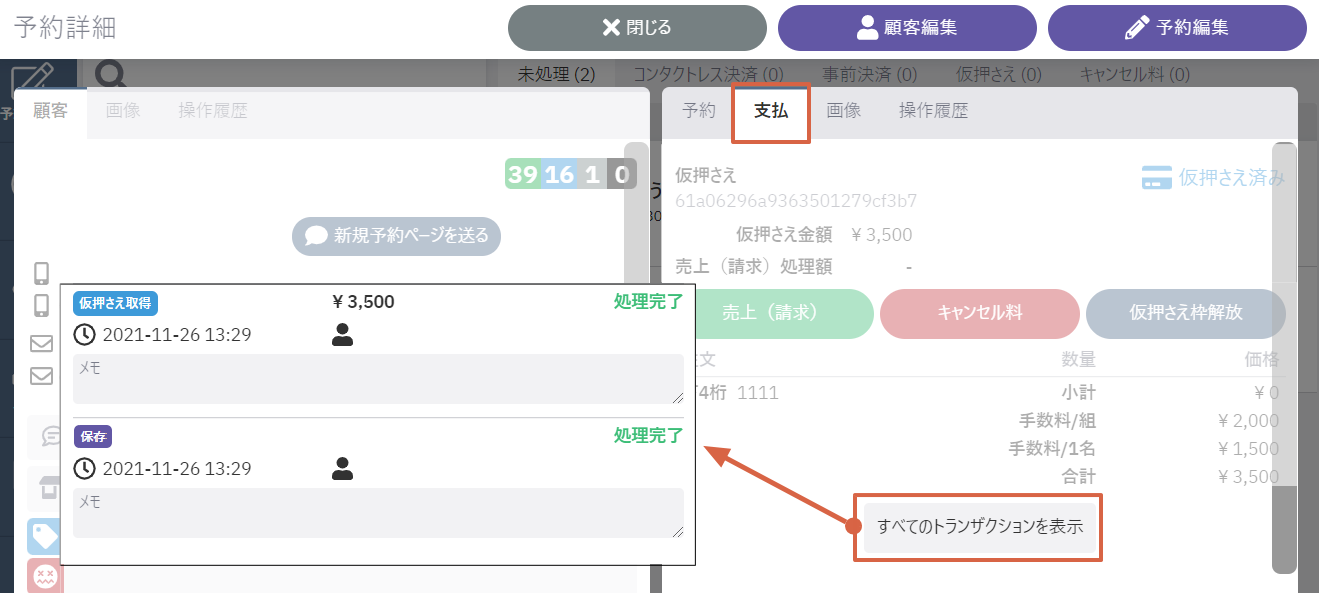
Task: Click the red dizzy face icon
Action: tap(44, 576)
